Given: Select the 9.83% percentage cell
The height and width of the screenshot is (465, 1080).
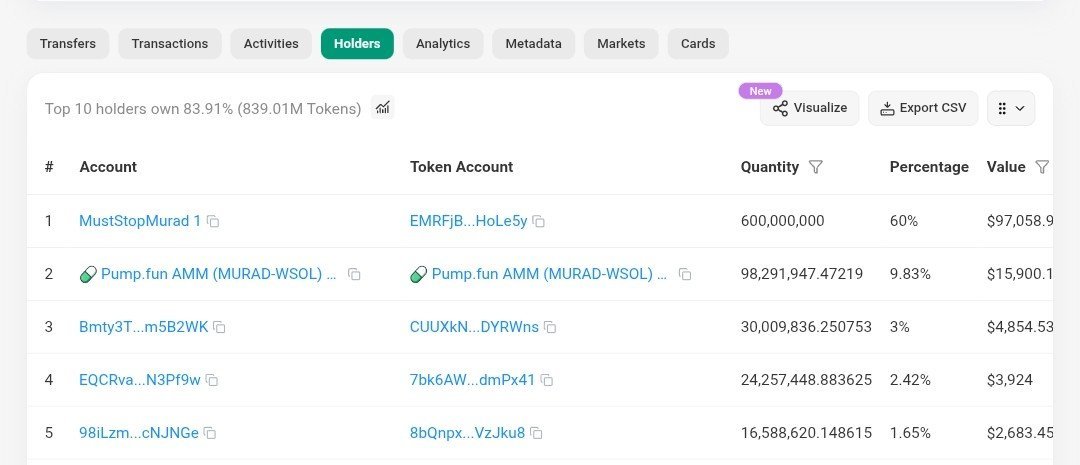Looking at the screenshot, I should [910, 274].
